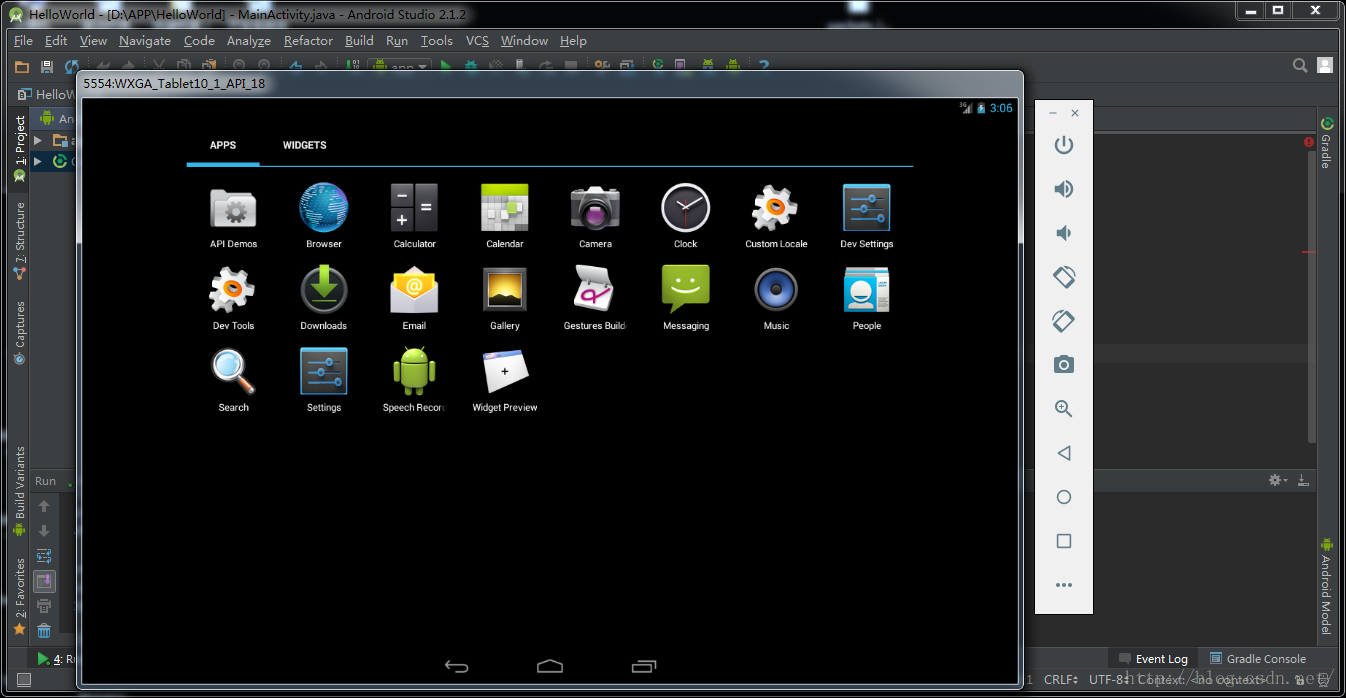Open the Music app
This screenshot has height=698, width=1346.
[x=776, y=298]
